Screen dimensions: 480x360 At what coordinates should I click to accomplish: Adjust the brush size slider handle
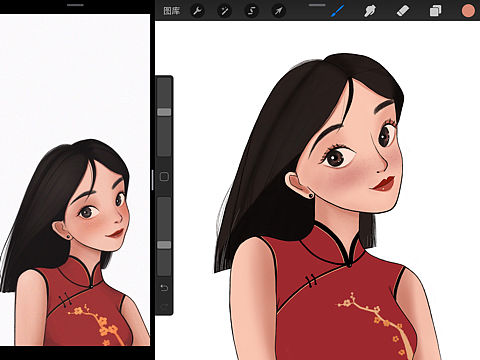[164, 112]
